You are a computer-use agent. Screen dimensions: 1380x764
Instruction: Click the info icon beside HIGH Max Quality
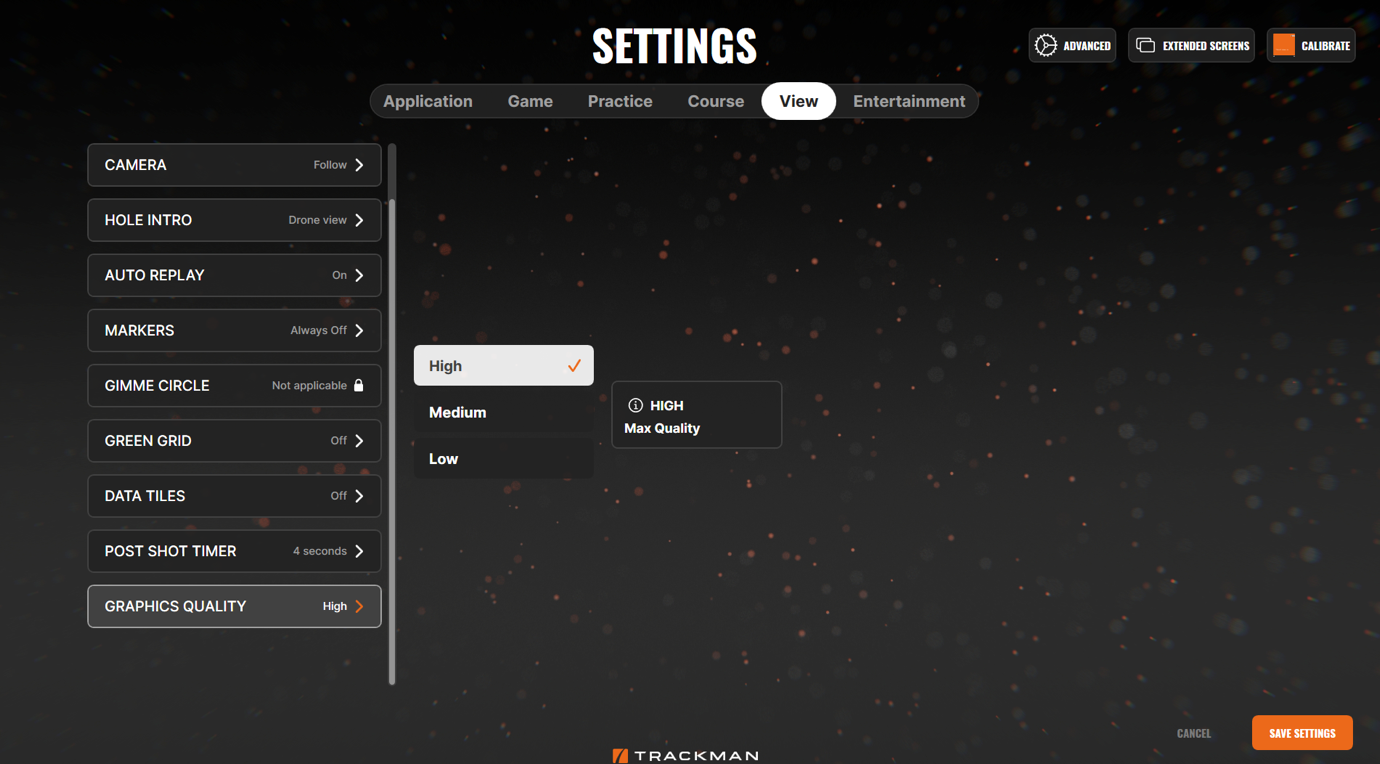[x=637, y=405]
